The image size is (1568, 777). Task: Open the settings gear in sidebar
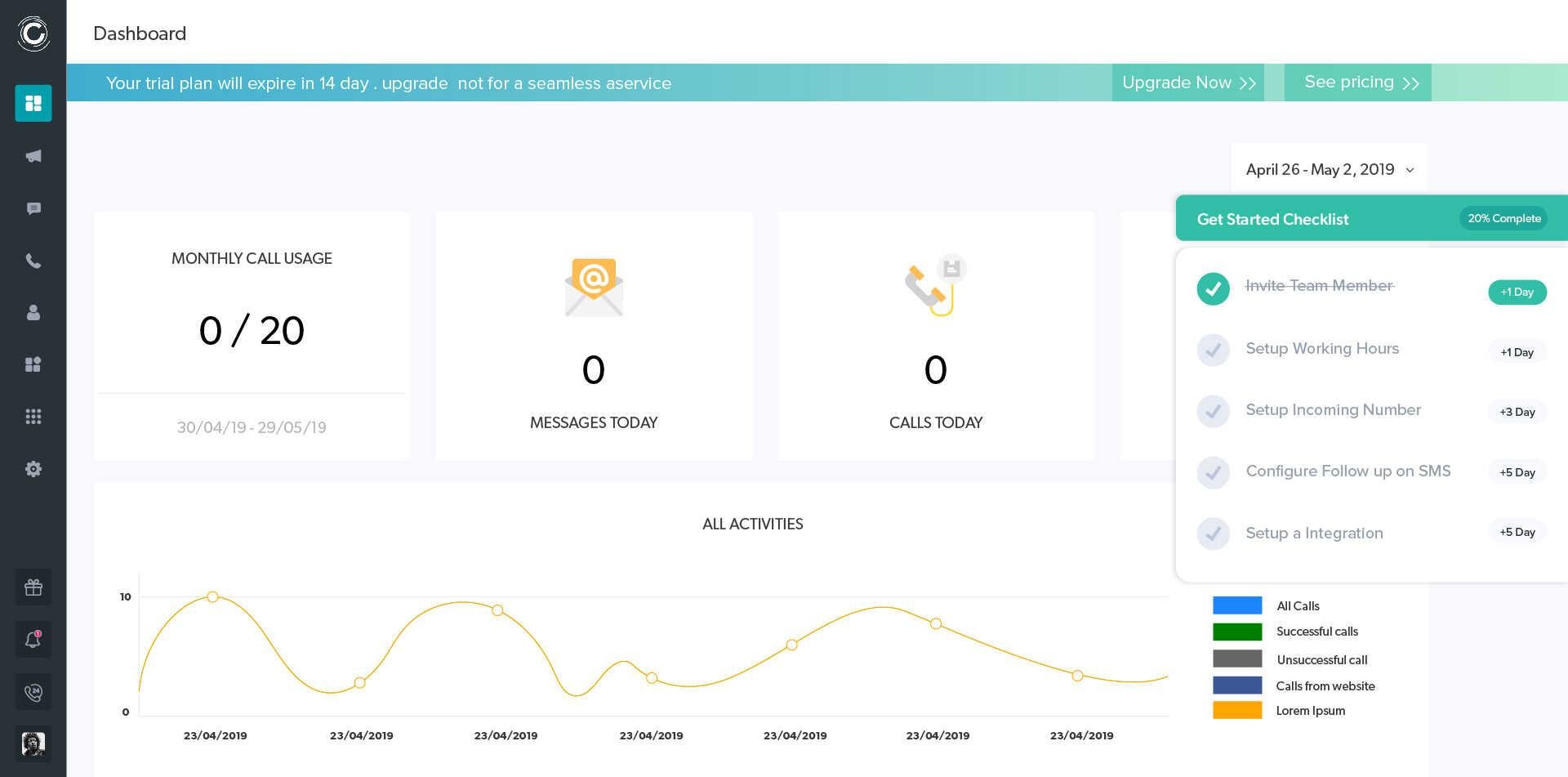(33, 469)
